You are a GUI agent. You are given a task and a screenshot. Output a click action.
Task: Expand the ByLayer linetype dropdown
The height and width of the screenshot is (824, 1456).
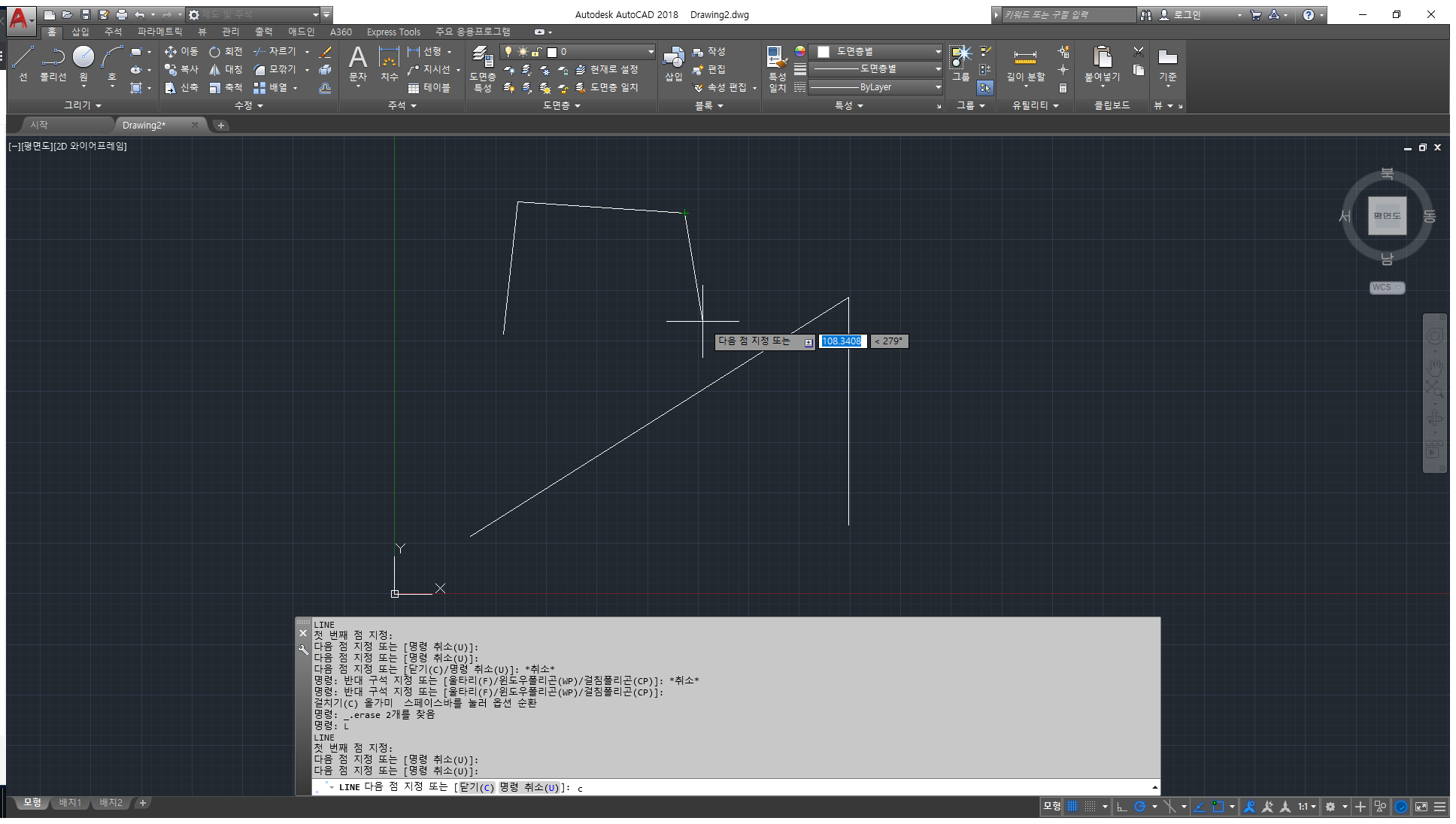click(x=876, y=87)
